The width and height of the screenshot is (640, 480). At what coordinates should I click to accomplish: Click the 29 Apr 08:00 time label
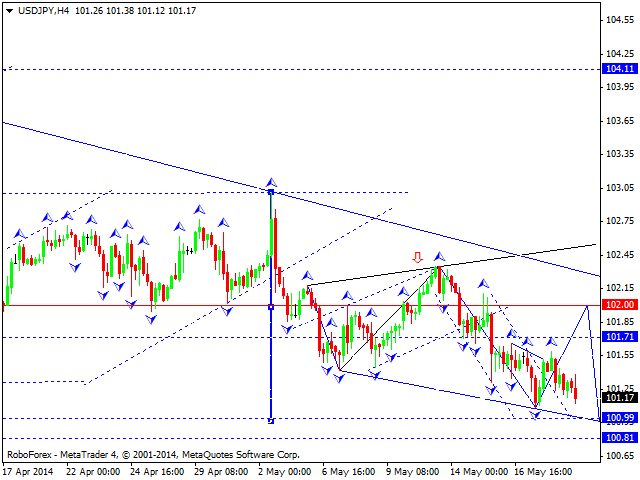pos(218,470)
